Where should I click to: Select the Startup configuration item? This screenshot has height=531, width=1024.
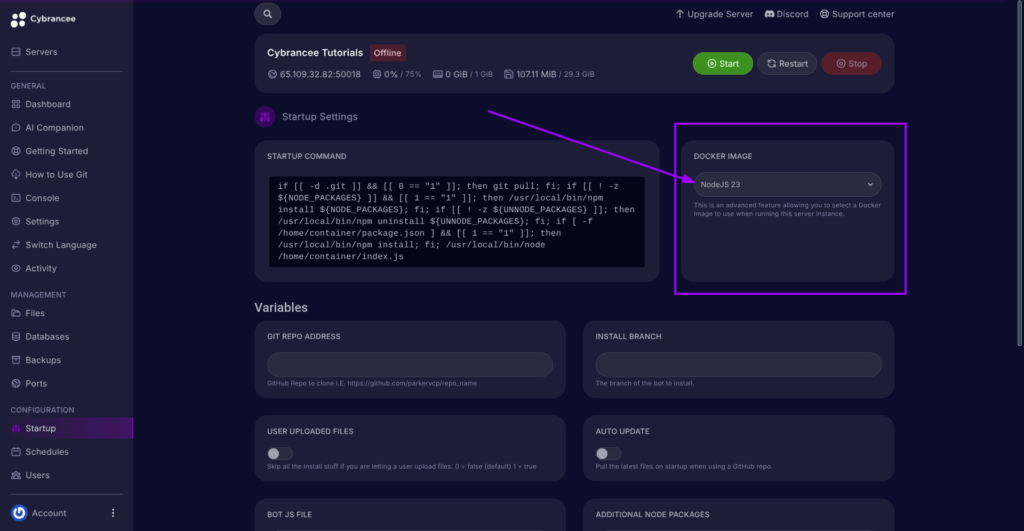tap(67, 428)
